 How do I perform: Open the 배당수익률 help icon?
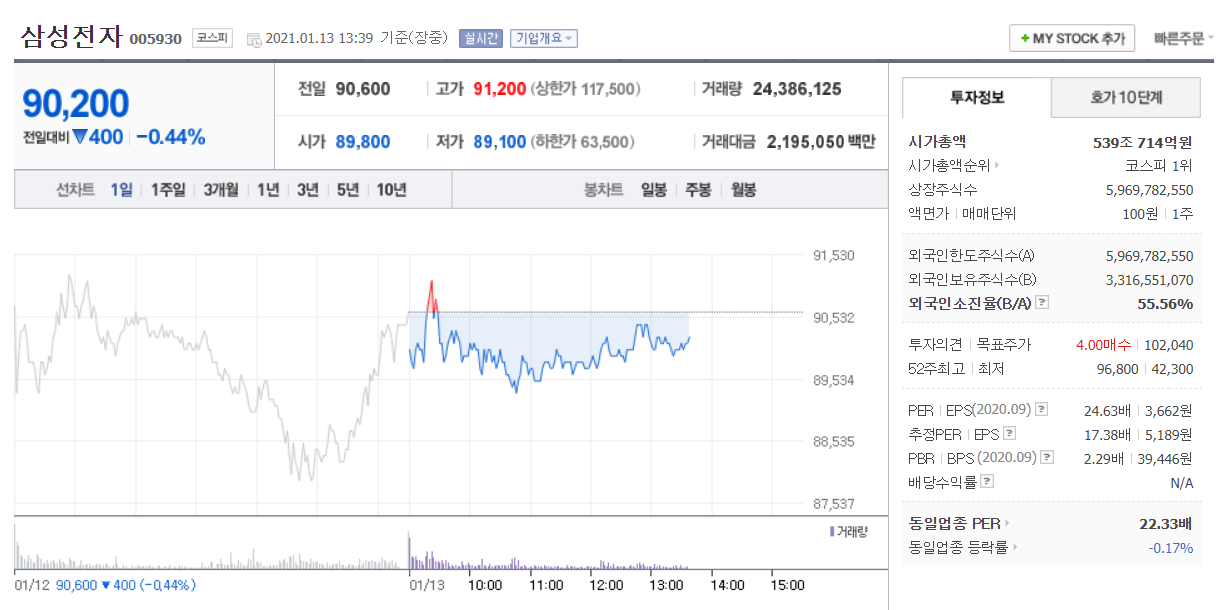[987, 481]
